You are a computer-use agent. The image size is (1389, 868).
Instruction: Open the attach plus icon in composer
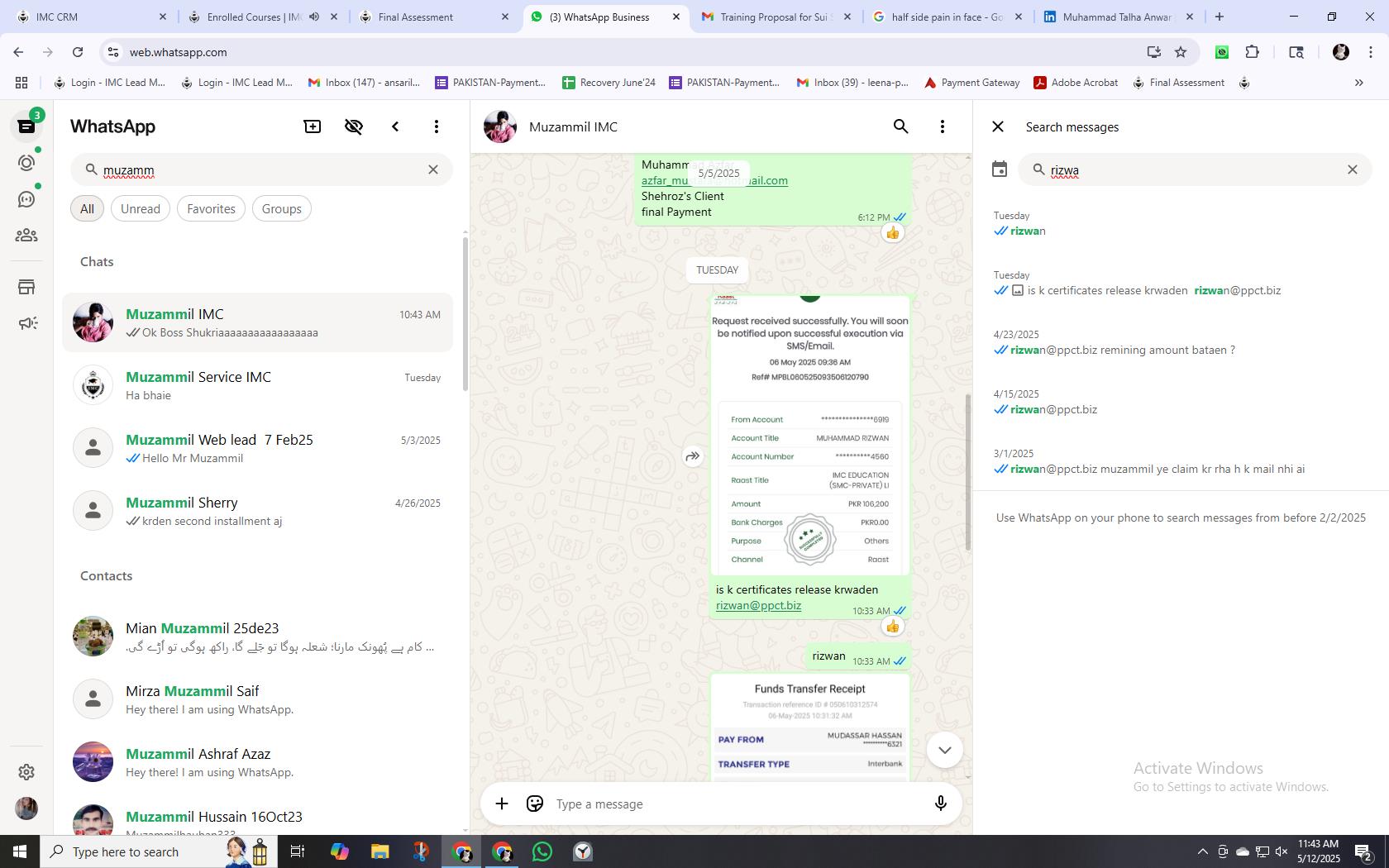[x=502, y=804]
